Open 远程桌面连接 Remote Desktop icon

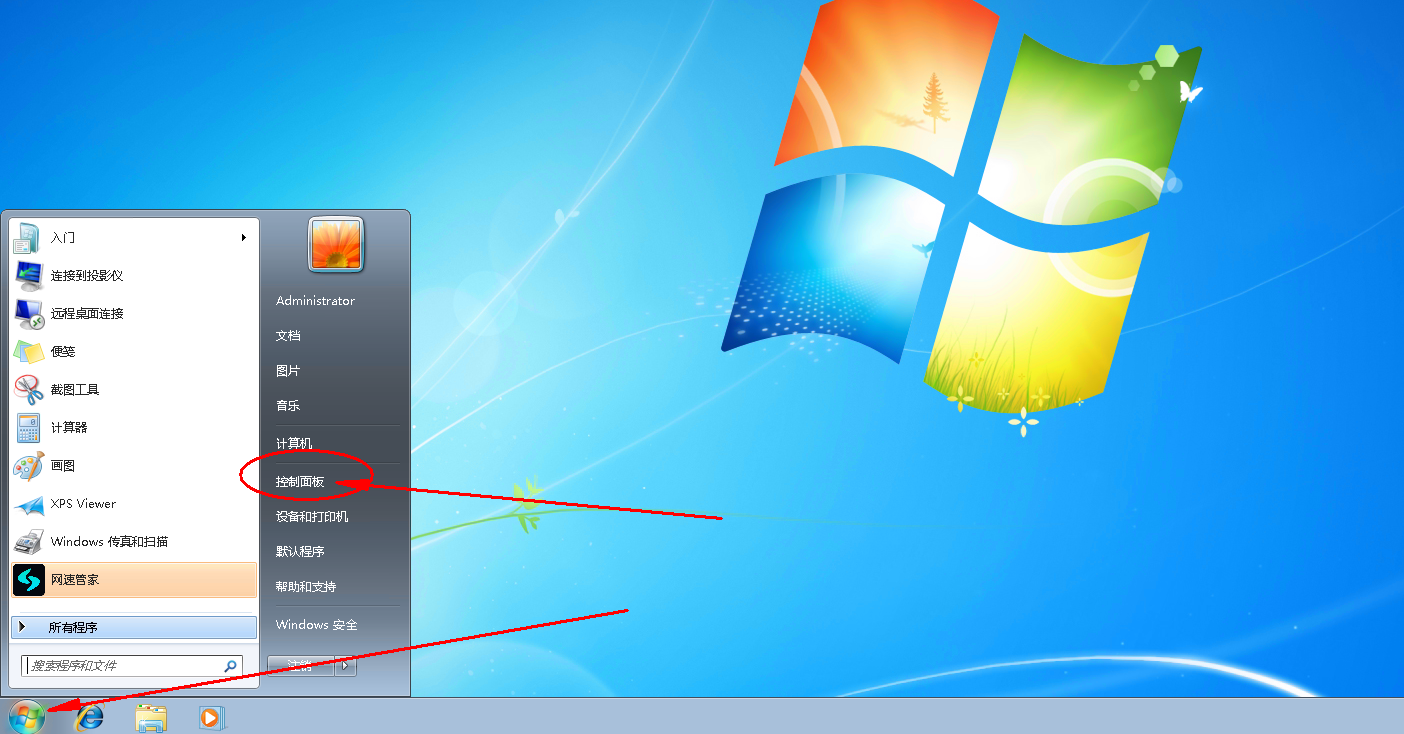[x=27, y=314]
